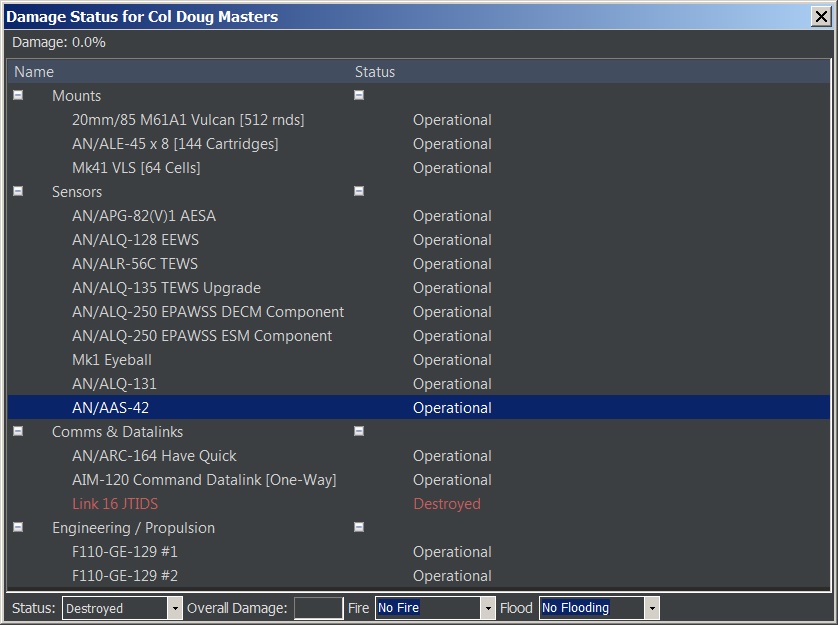Collapse the Mounts group in Name column

(x=18, y=95)
